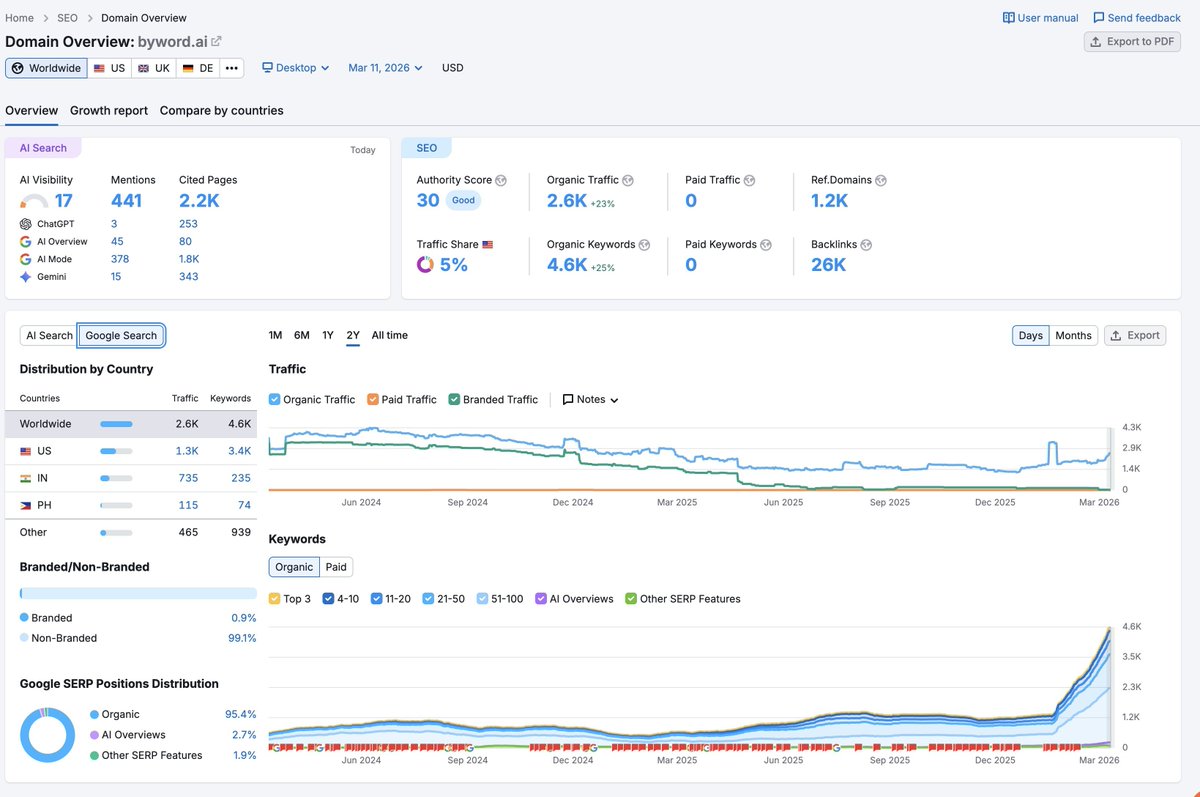Click the Notes speech-bubble icon

point(568,399)
